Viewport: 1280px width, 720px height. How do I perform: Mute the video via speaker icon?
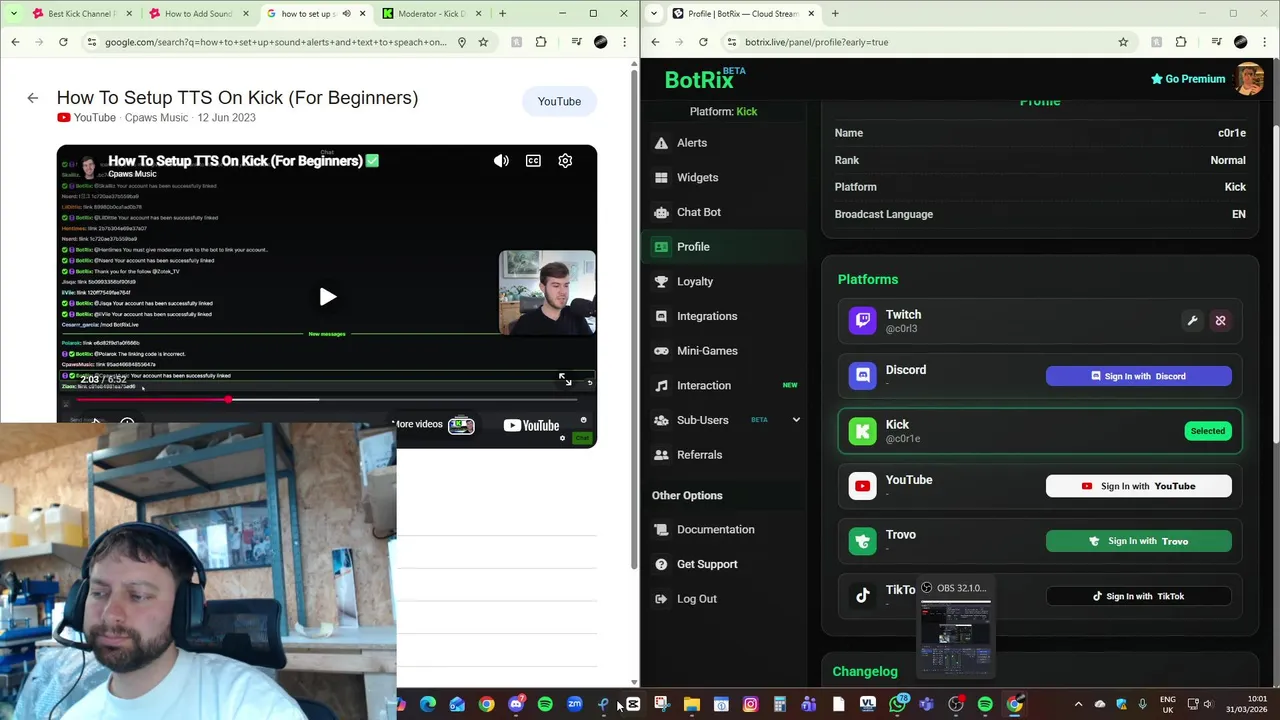tap(501, 161)
